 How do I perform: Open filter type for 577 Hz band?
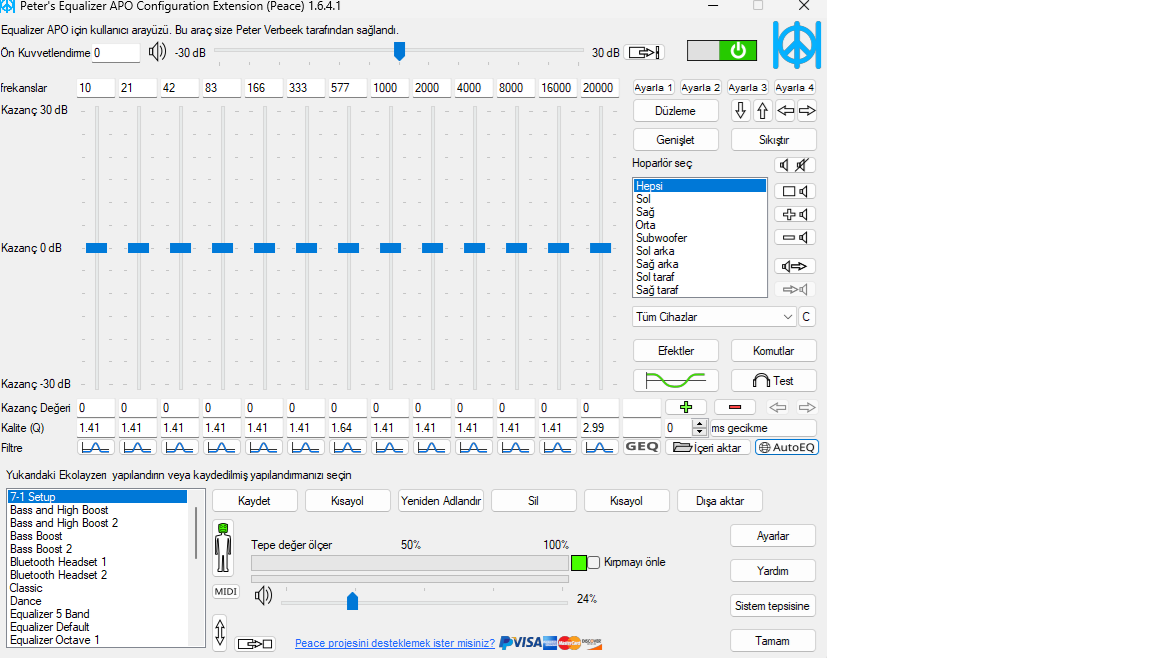(x=348, y=447)
